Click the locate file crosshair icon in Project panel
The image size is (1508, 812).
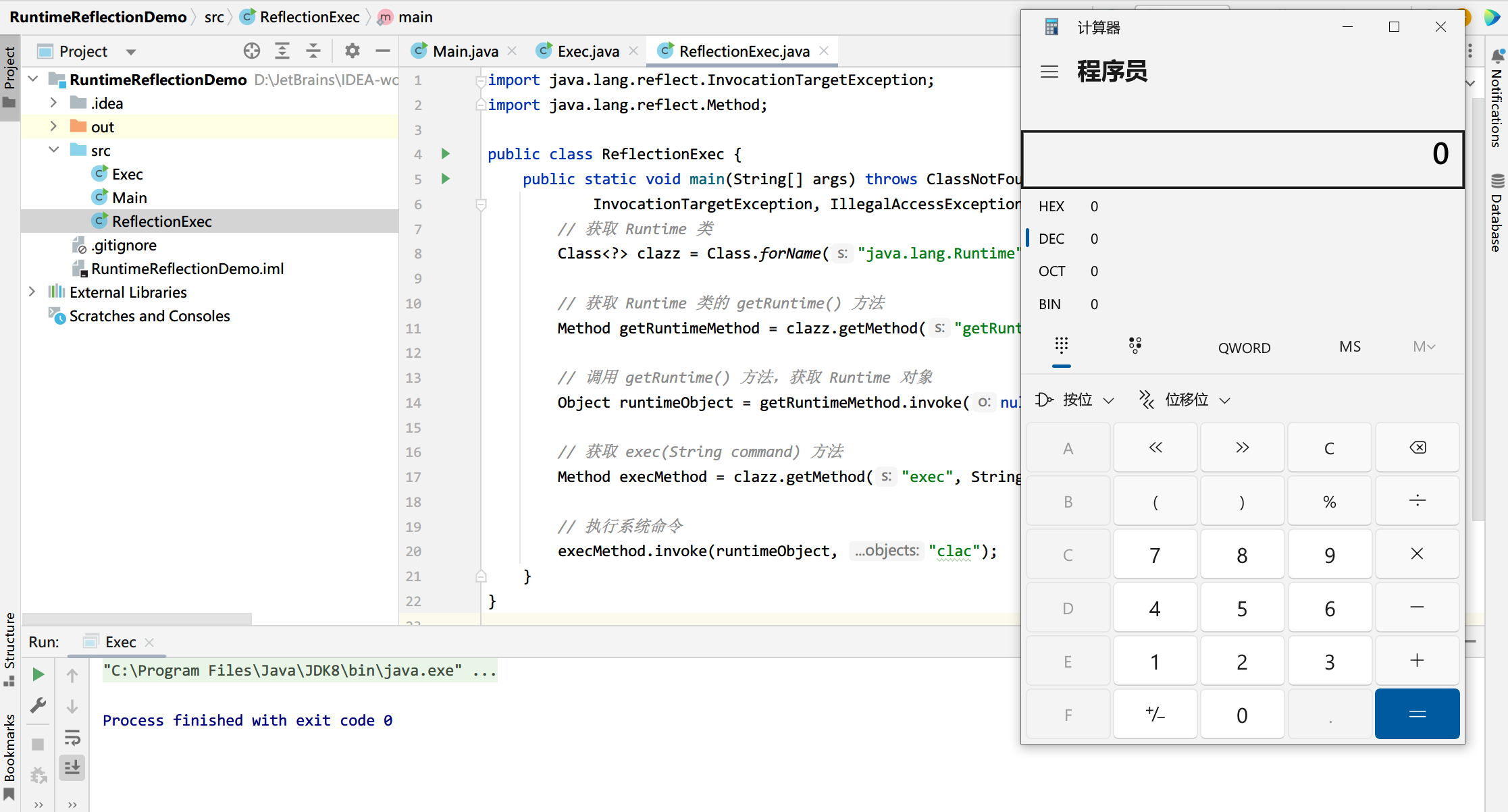251,51
